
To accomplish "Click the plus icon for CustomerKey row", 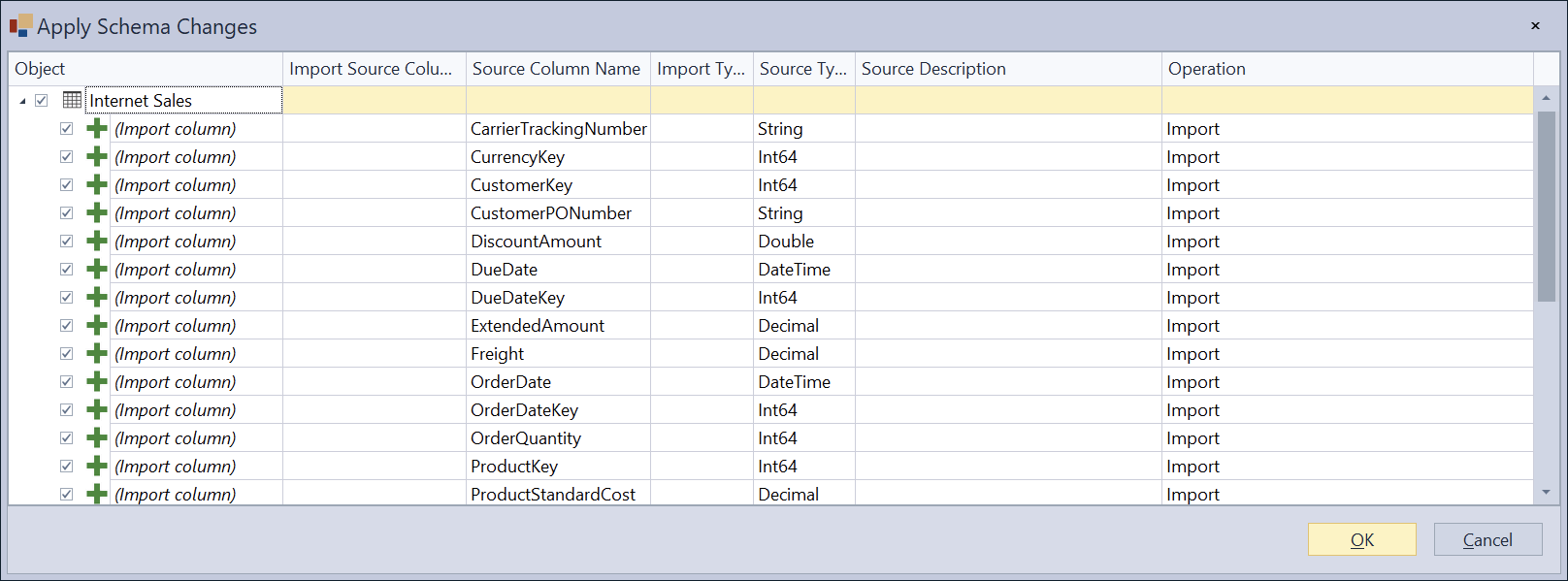I will pos(97,184).
